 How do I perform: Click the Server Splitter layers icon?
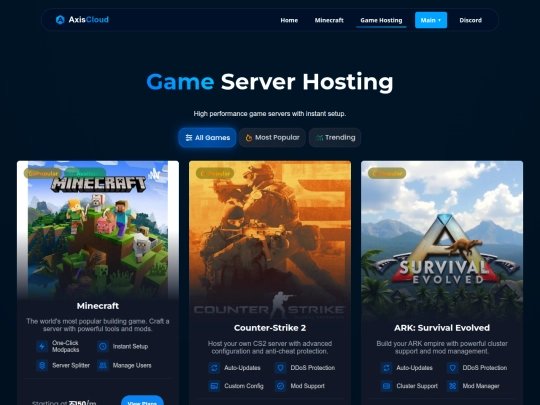tap(42, 365)
